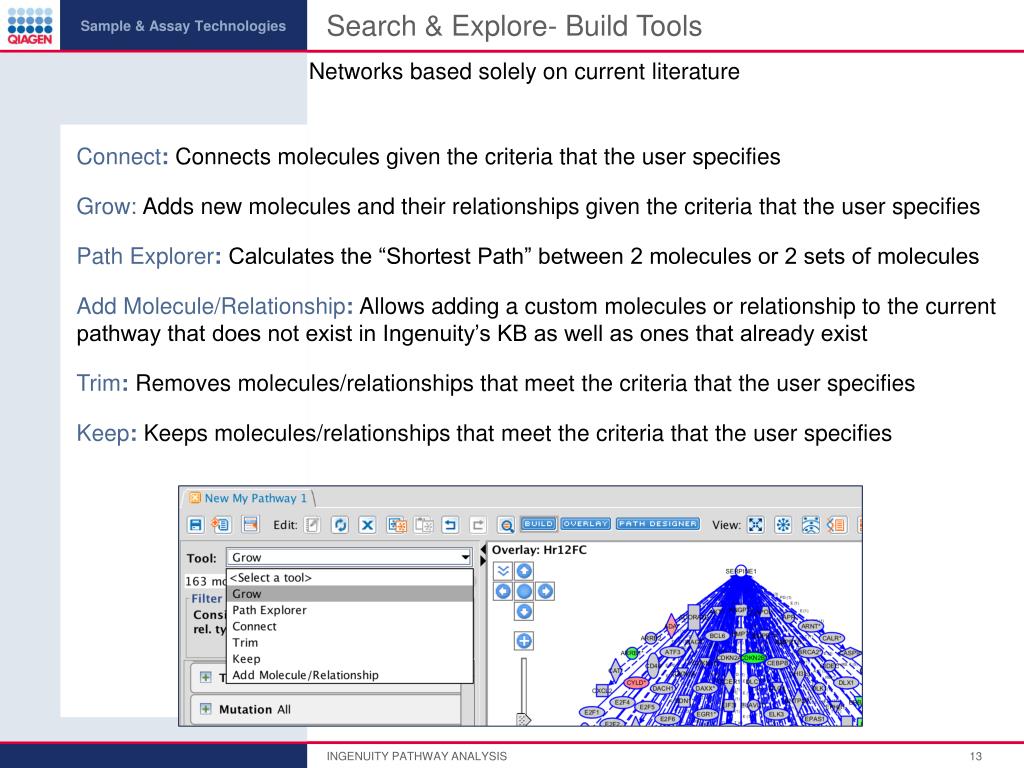Pan network right with arrow button
Image resolution: width=1024 pixels, height=768 pixels.
coord(545,592)
